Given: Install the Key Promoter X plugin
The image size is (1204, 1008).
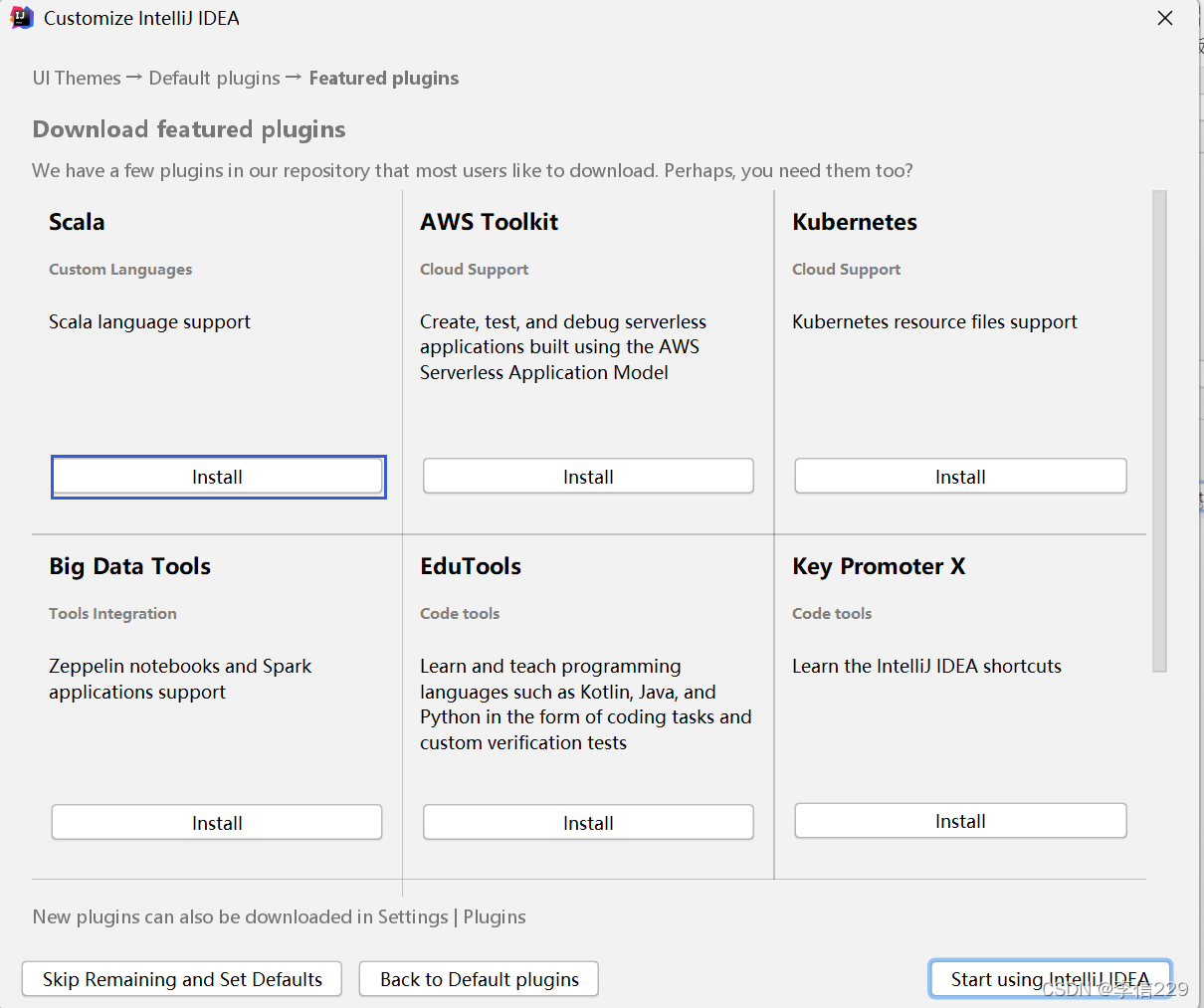Looking at the screenshot, I should (960, 821).
